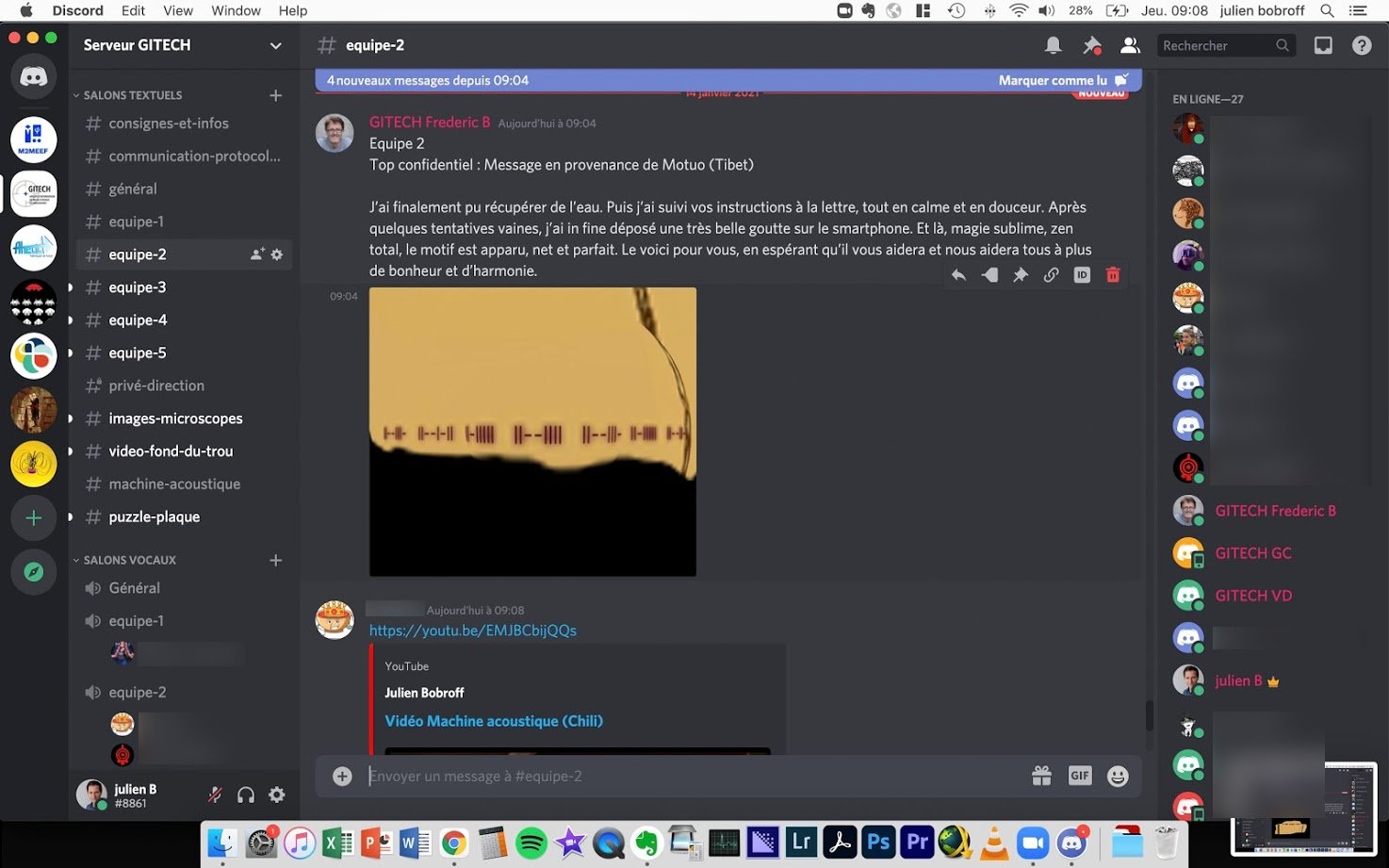This screenshot has width=1389, height=868.
Task: Click Marquer comme lu button
Action: point(1063,80)
